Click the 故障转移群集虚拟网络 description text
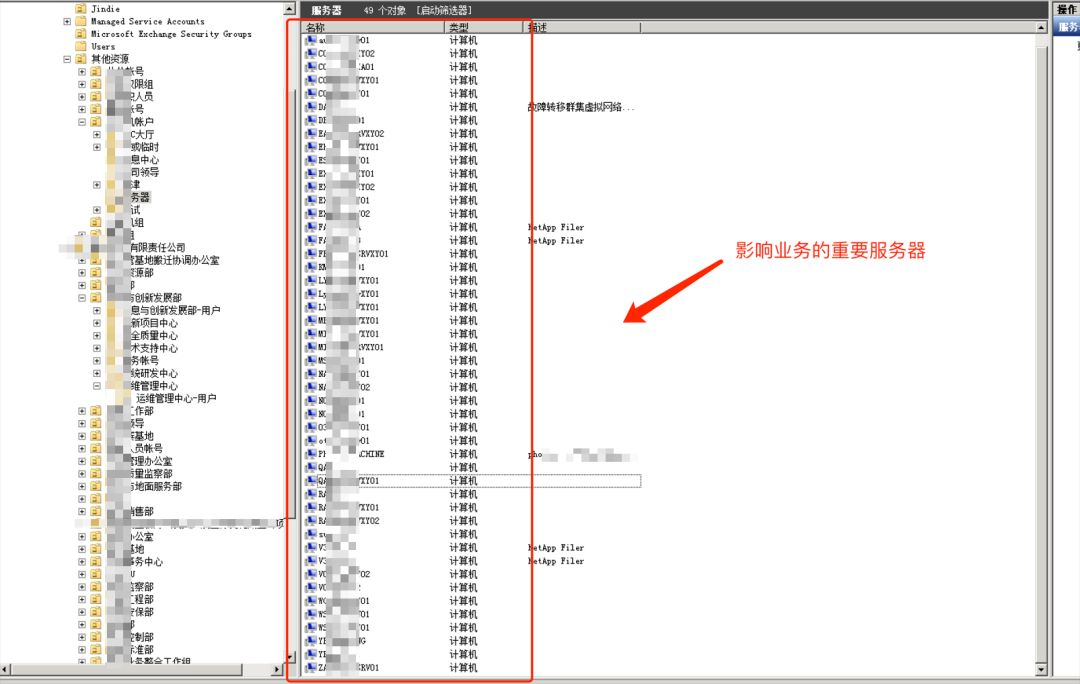 (581, 107)
